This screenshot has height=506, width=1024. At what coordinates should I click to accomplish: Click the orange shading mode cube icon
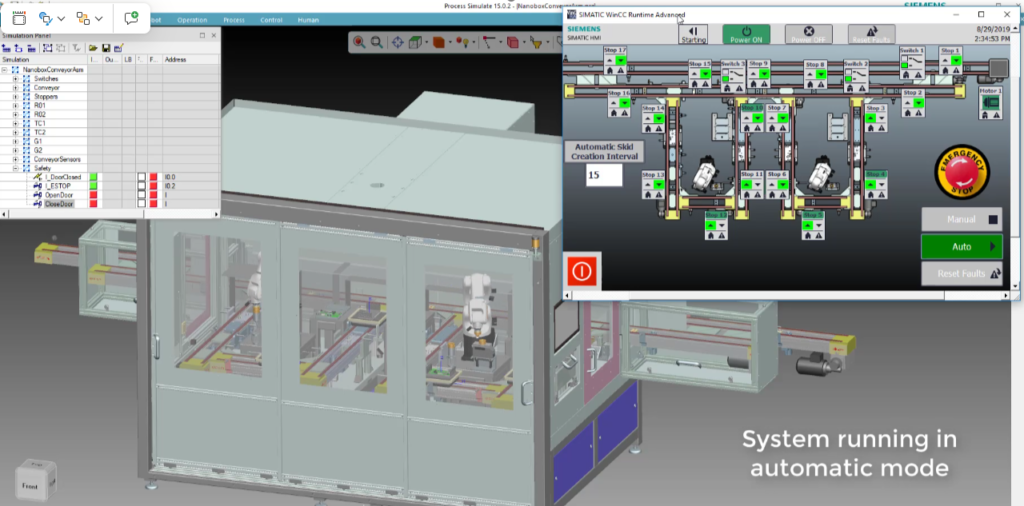(438, 42)
